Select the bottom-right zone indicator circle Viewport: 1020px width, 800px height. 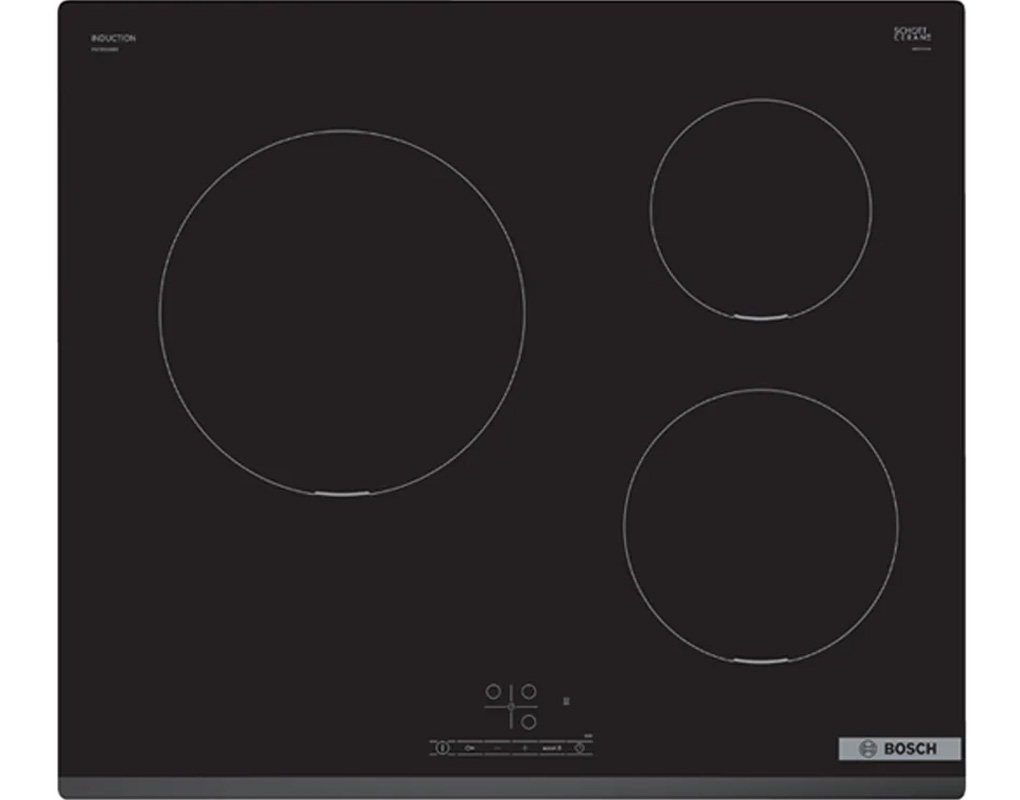click(x=529, y=720)
